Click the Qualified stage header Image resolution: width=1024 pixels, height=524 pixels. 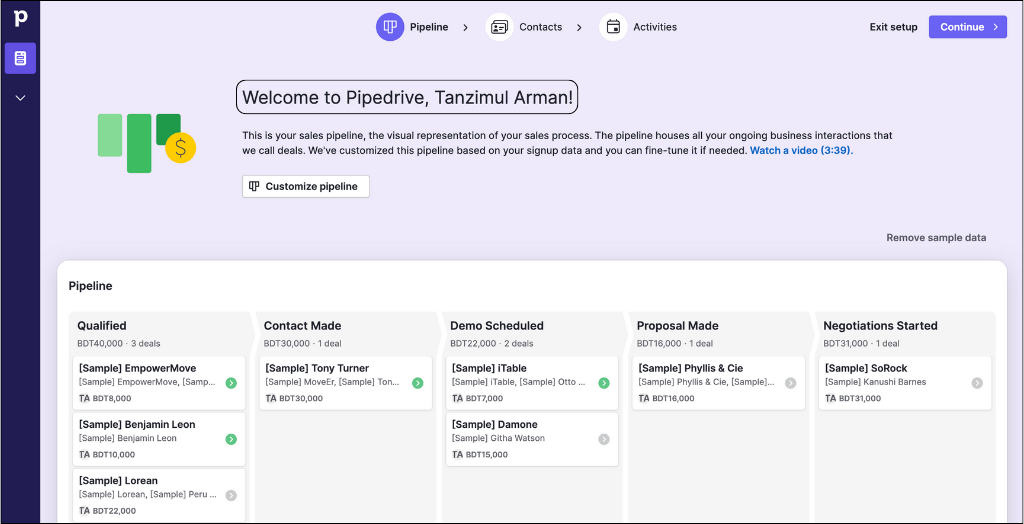[x=102, y=326]
